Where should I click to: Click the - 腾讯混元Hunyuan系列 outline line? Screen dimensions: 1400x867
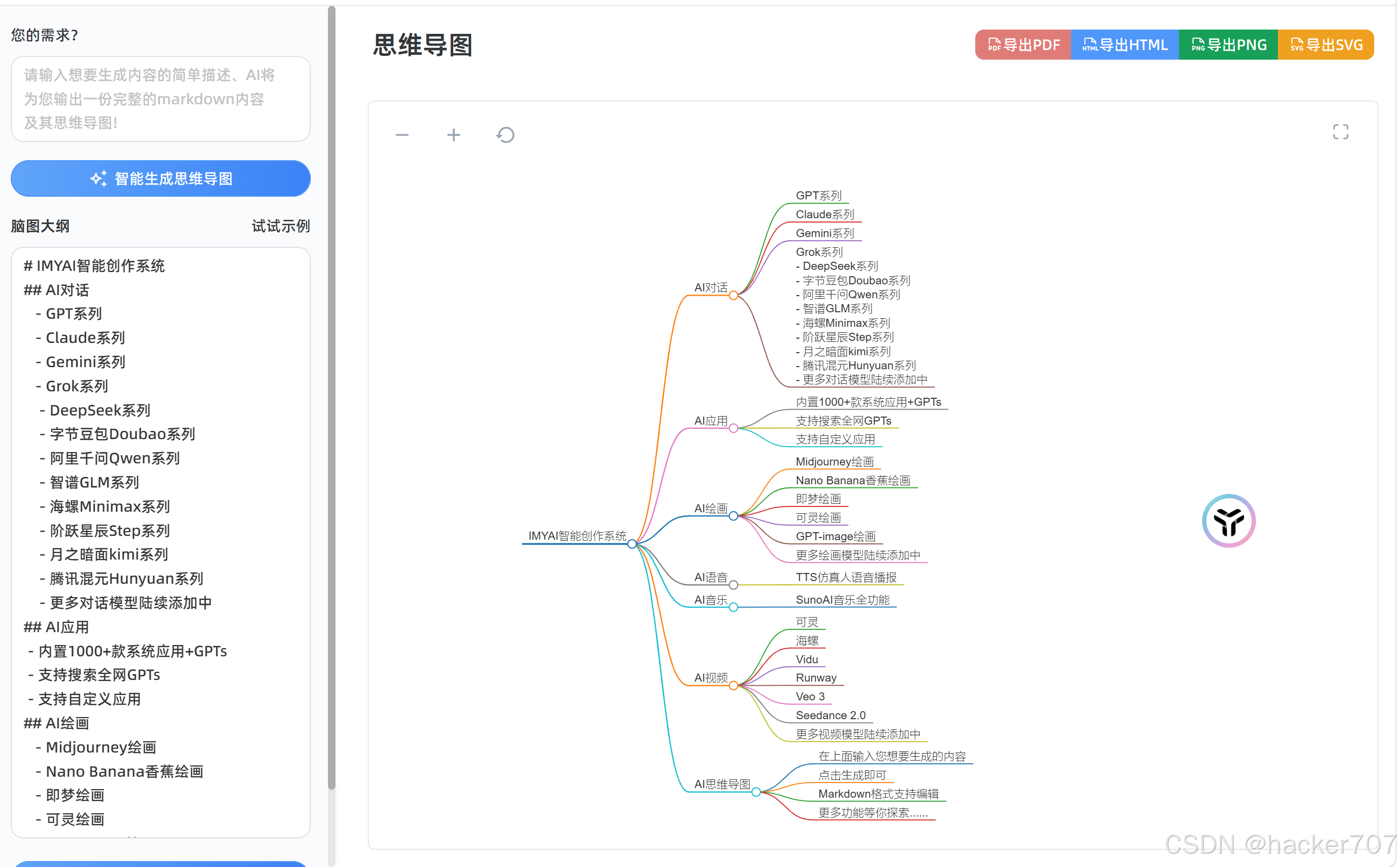coord(122,578)
